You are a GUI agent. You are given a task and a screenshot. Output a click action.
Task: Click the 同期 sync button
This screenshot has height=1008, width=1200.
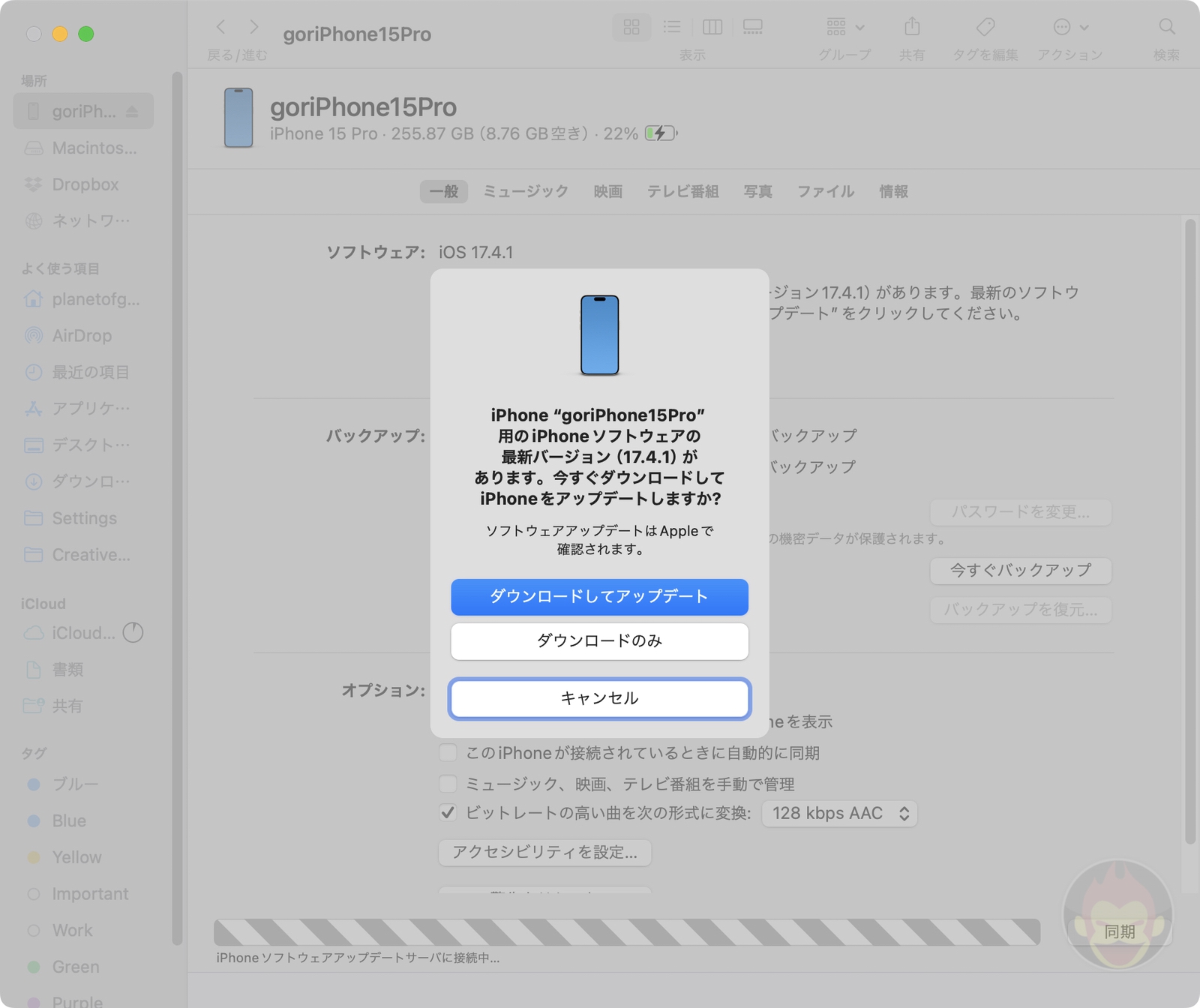tap(1120, 932)
